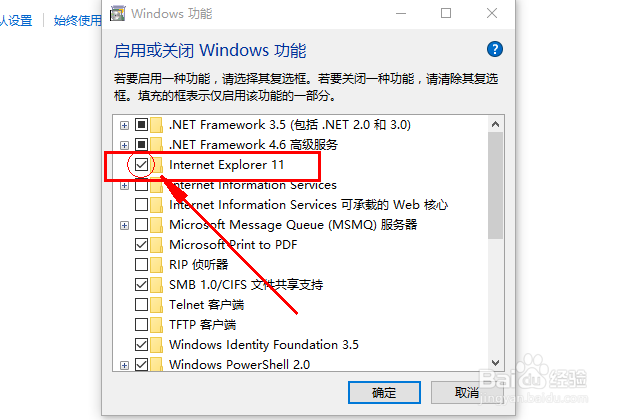
Task: Enable the Telnet client checkbox
Action: 141,305
